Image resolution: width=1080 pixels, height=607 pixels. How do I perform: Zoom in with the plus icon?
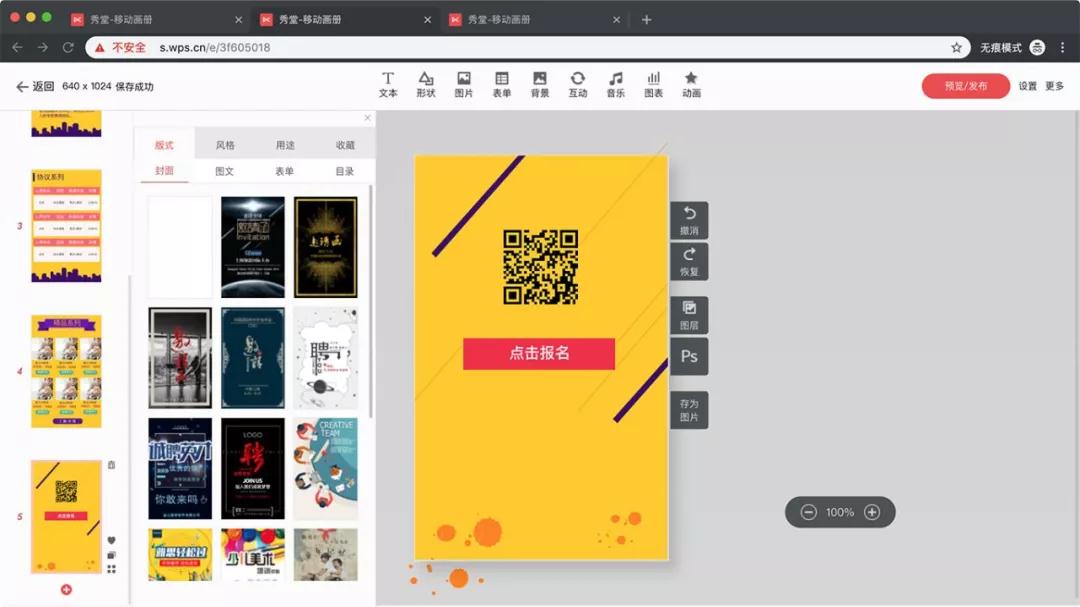pos(872,512)
